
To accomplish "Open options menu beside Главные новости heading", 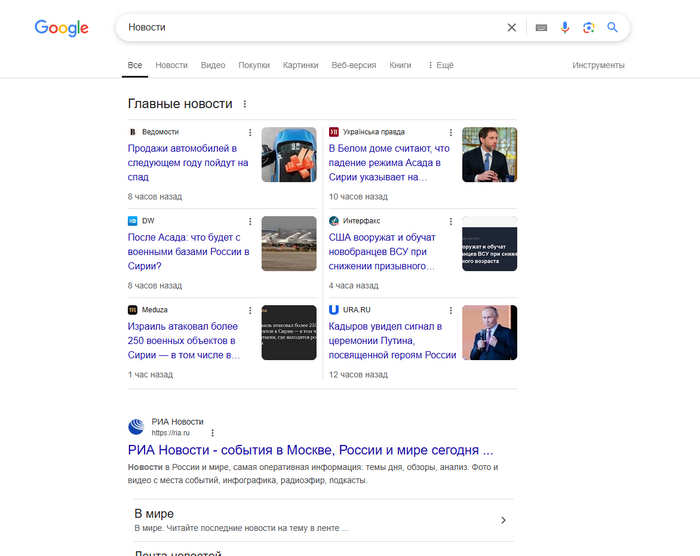I will pos(245,104).
